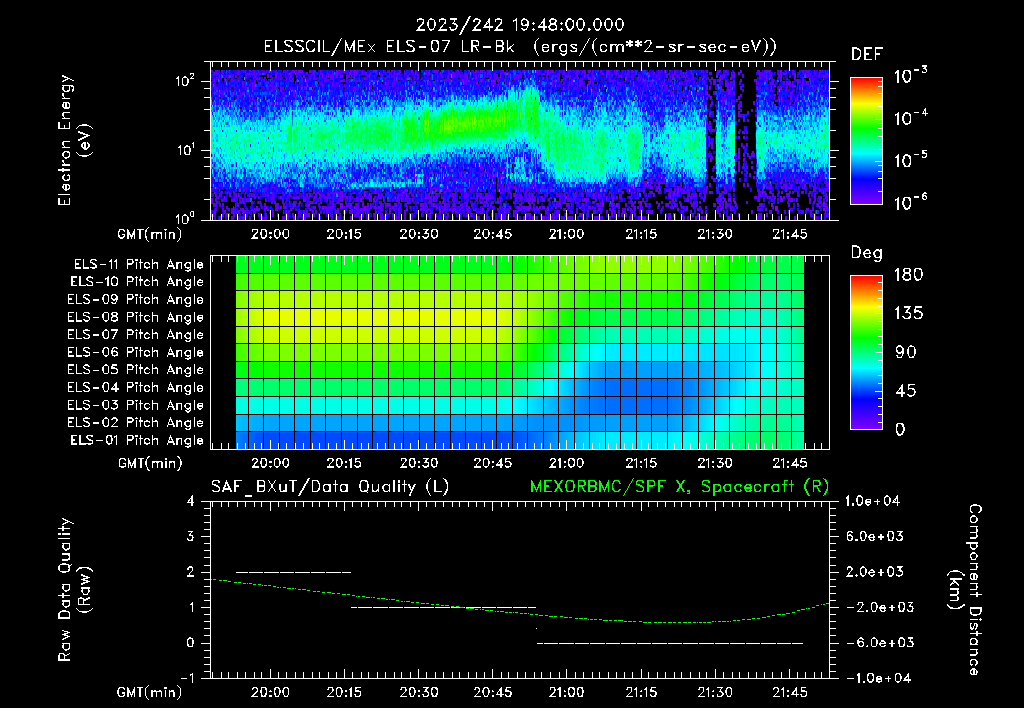This screenshot has height=708, width=1024.
Task: Select the 10^-6 tick on DEF scale
Action: click(910, 202)
